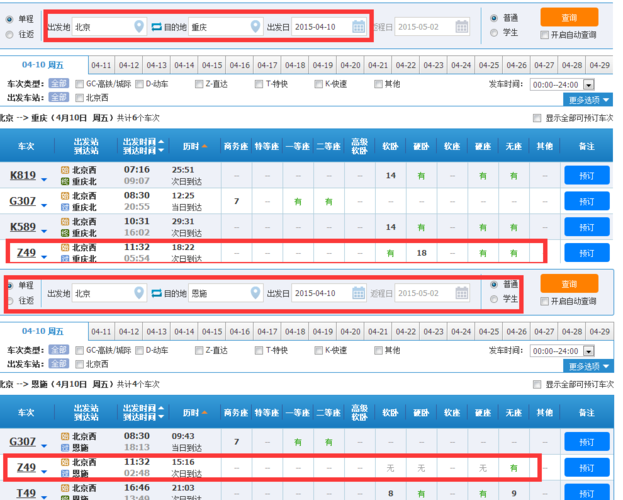Select 普通 radio in top search panel

click(x=494, y=18)
